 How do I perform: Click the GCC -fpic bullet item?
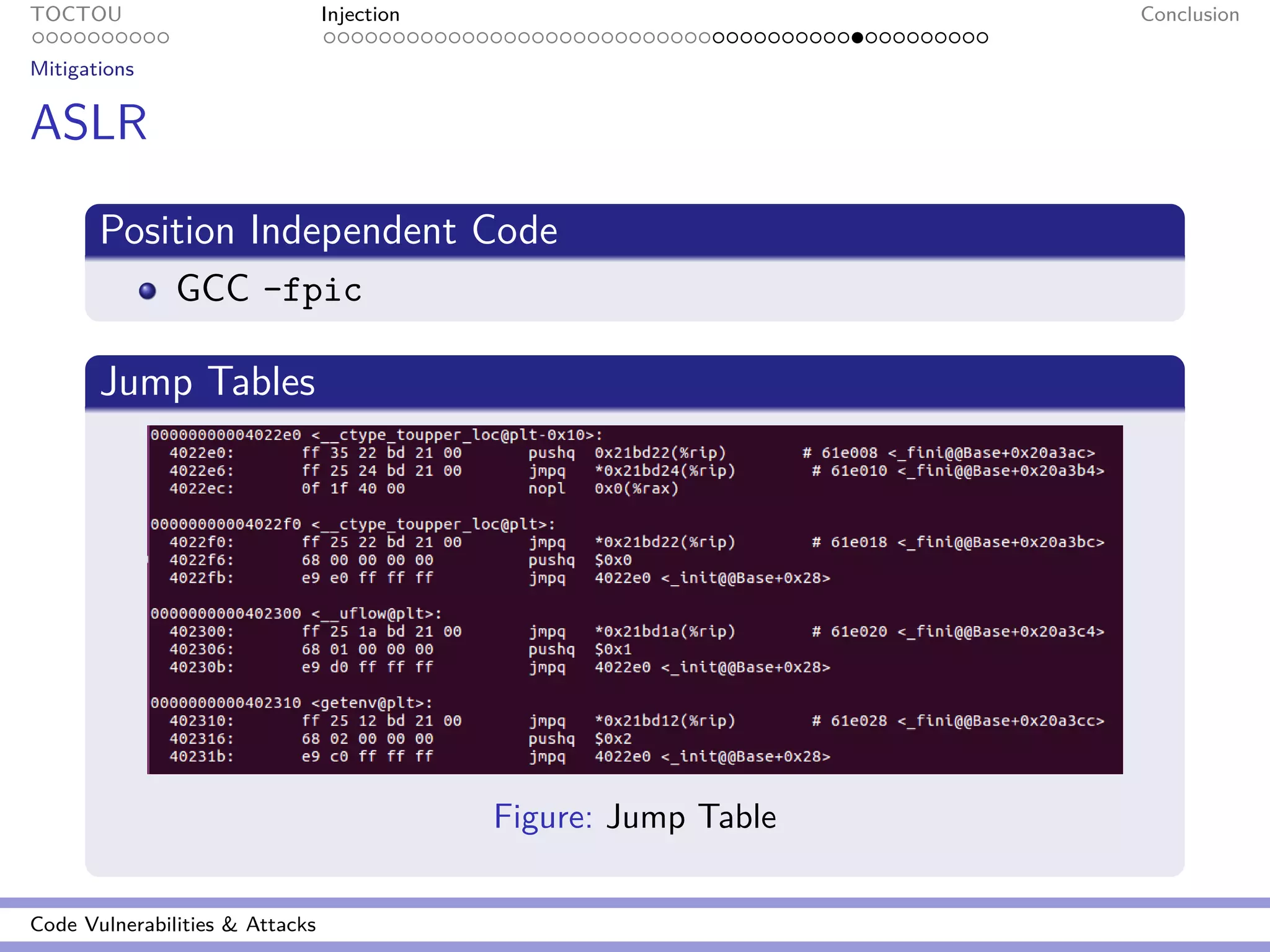(269, 289)
